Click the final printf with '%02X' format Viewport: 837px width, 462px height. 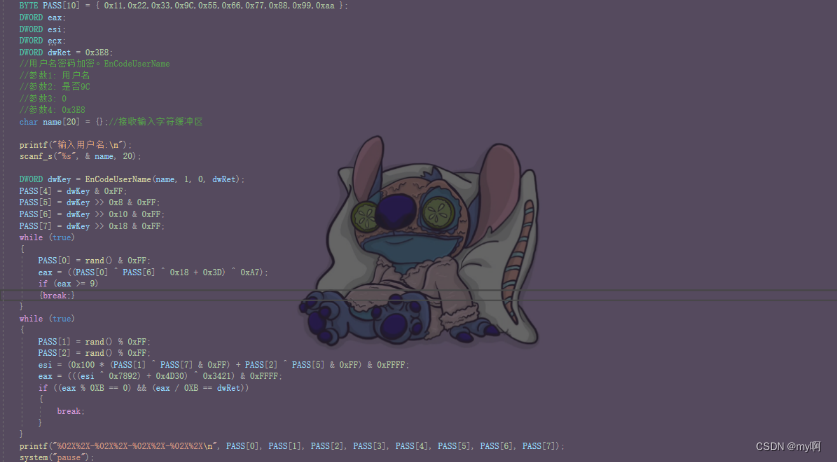(x=291, y=446)
